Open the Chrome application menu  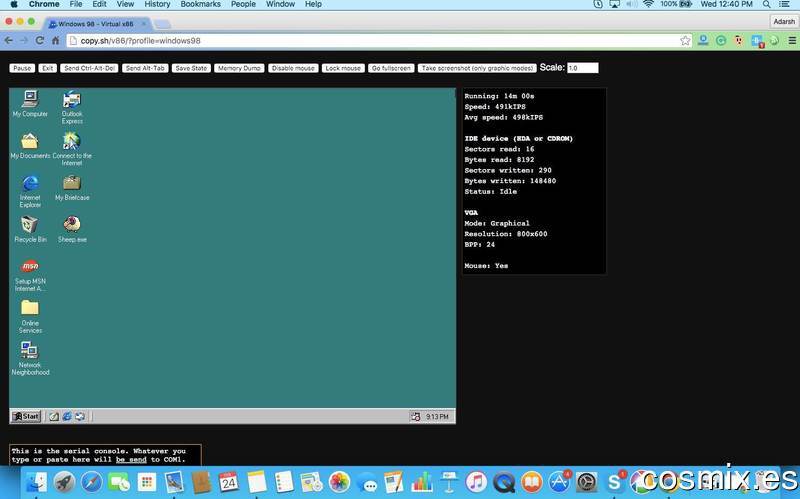(x=44, y=4)
